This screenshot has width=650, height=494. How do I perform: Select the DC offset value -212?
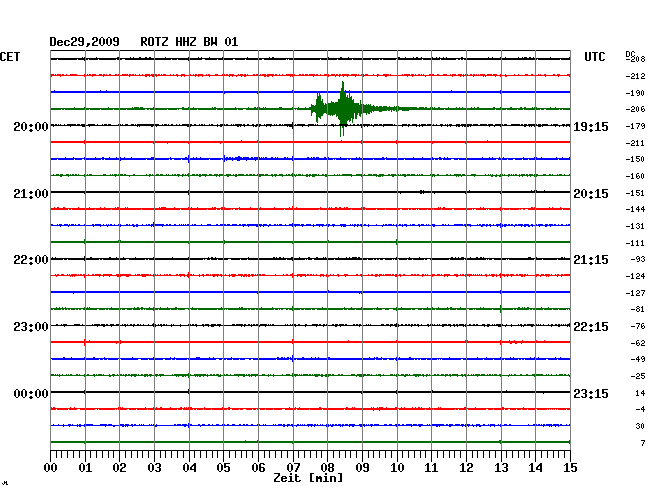pyautogui.click(x=635, y=76)
